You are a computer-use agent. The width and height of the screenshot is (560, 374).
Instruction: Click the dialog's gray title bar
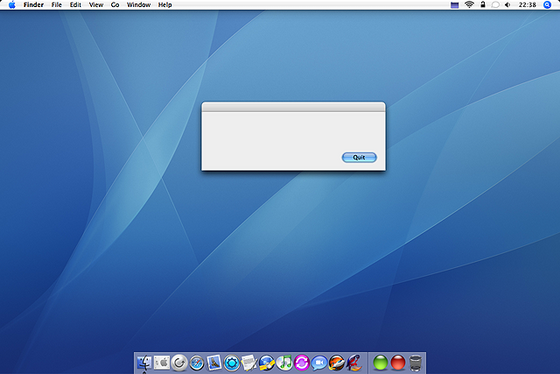click(294, 107)
